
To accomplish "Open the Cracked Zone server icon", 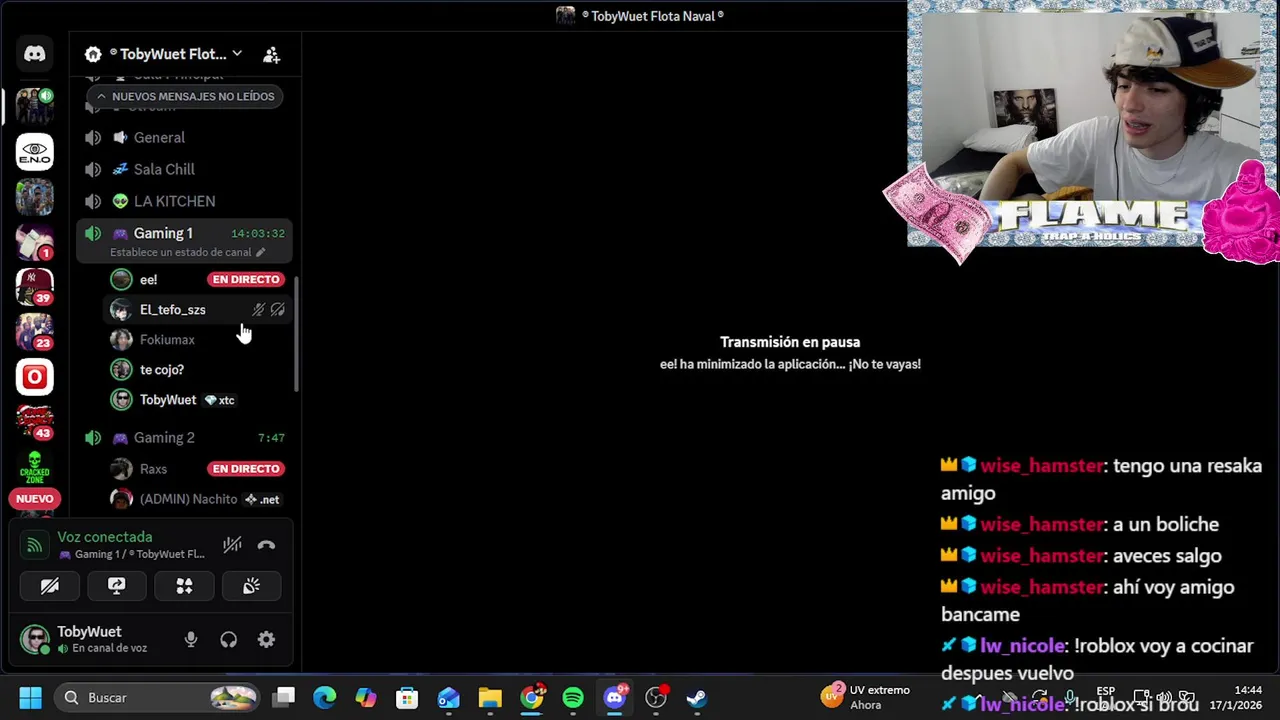I will [x=35, y=467].
